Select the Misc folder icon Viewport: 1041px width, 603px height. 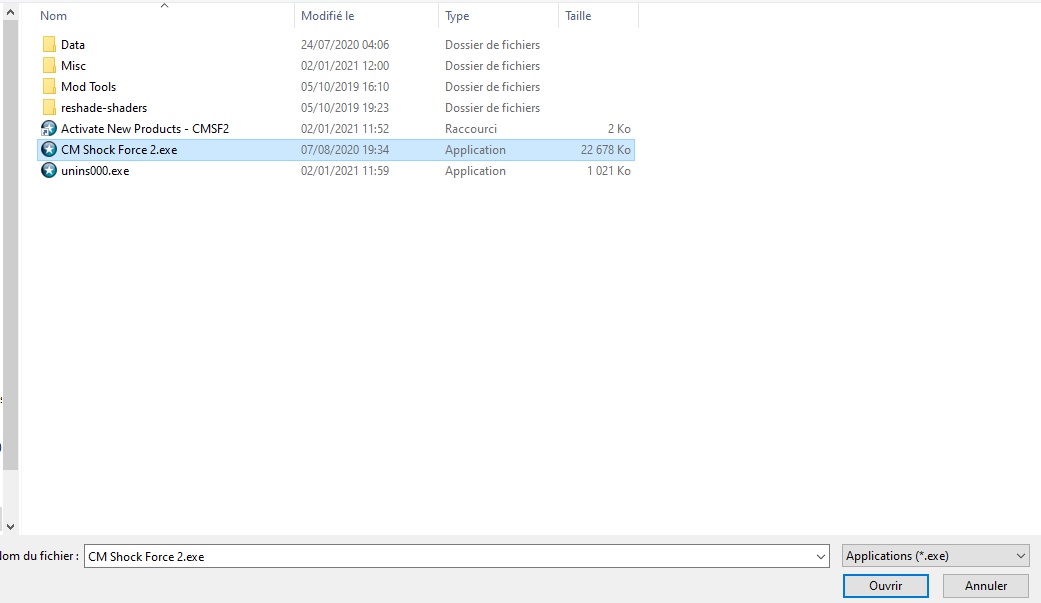point(48,66)
